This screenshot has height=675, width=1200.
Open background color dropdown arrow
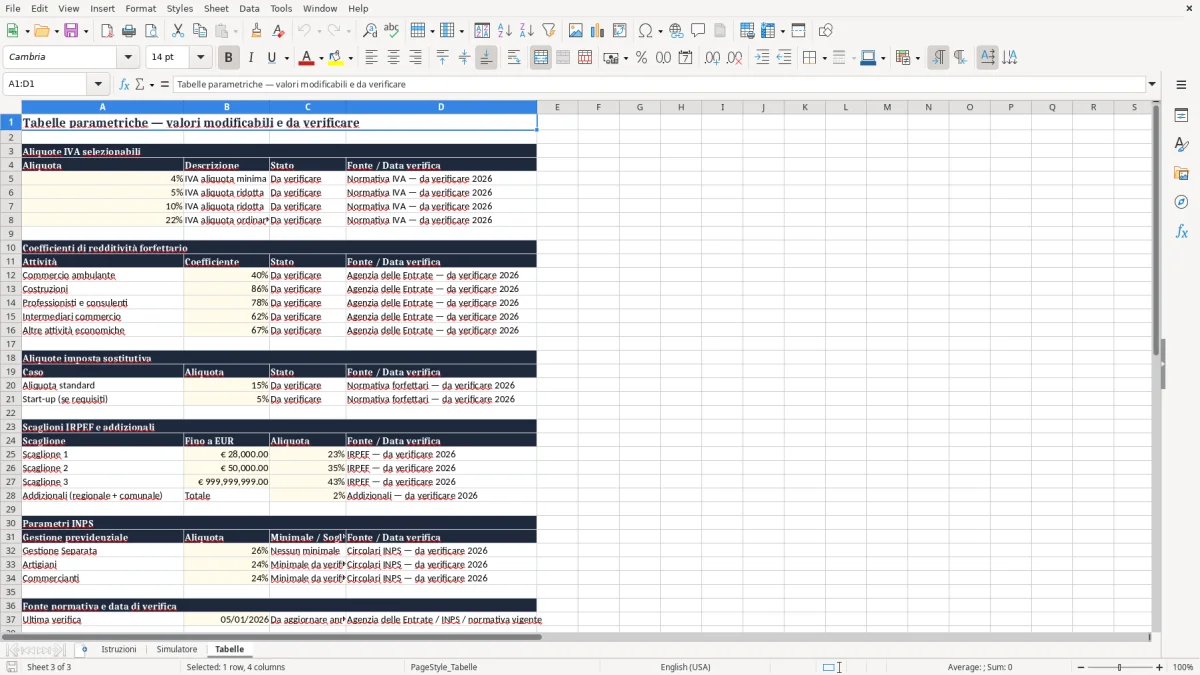point(353,58)
